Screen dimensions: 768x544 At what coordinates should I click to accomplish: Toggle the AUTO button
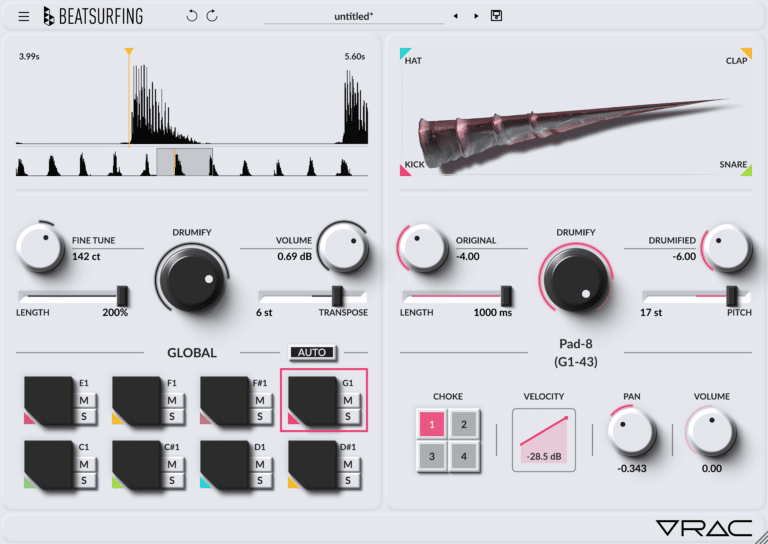312,352
